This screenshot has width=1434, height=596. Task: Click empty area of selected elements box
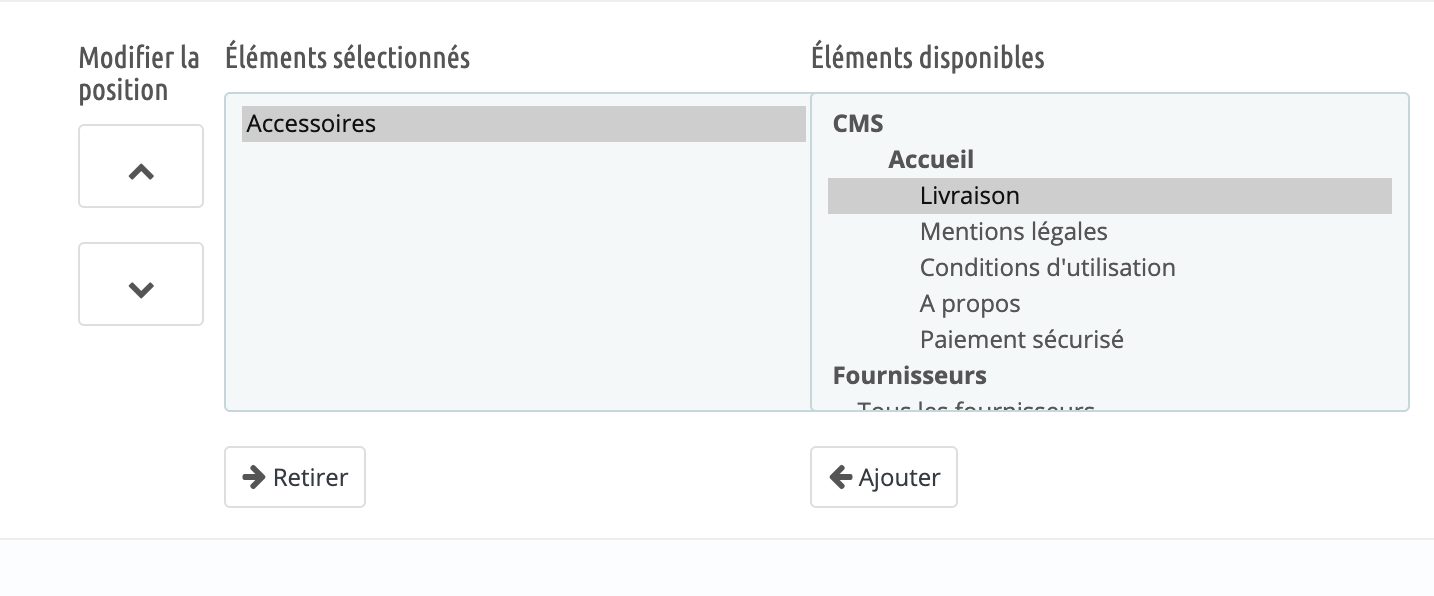tap(518, 280)
